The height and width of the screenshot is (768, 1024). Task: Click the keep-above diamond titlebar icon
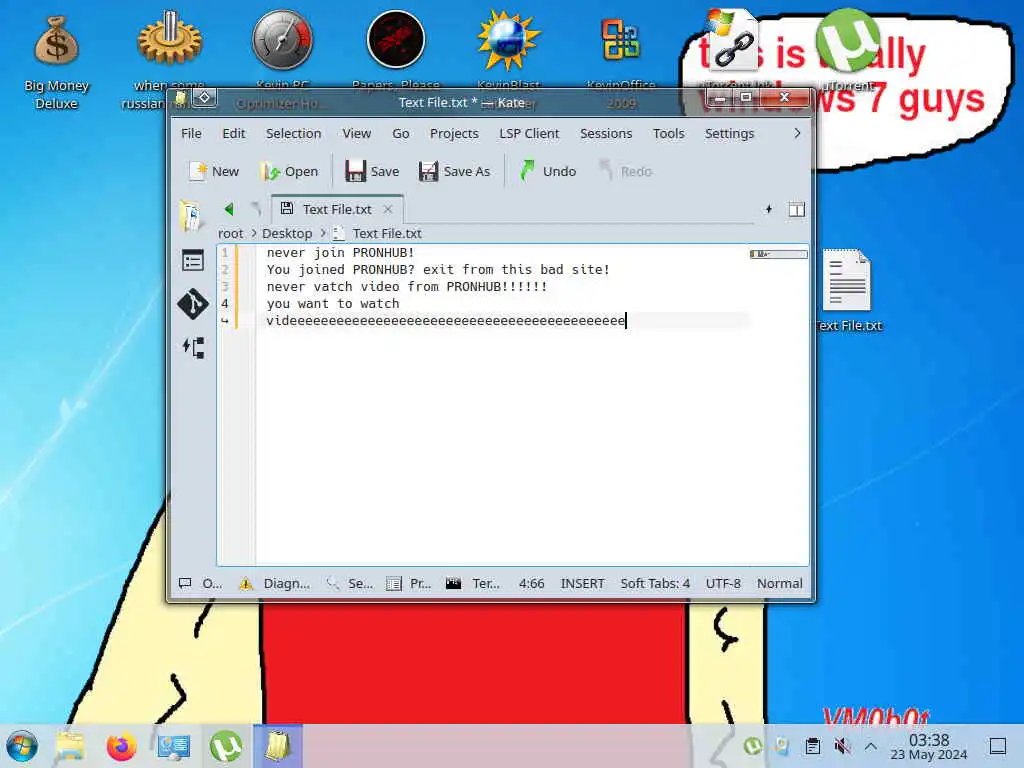(x=204, y=98)
